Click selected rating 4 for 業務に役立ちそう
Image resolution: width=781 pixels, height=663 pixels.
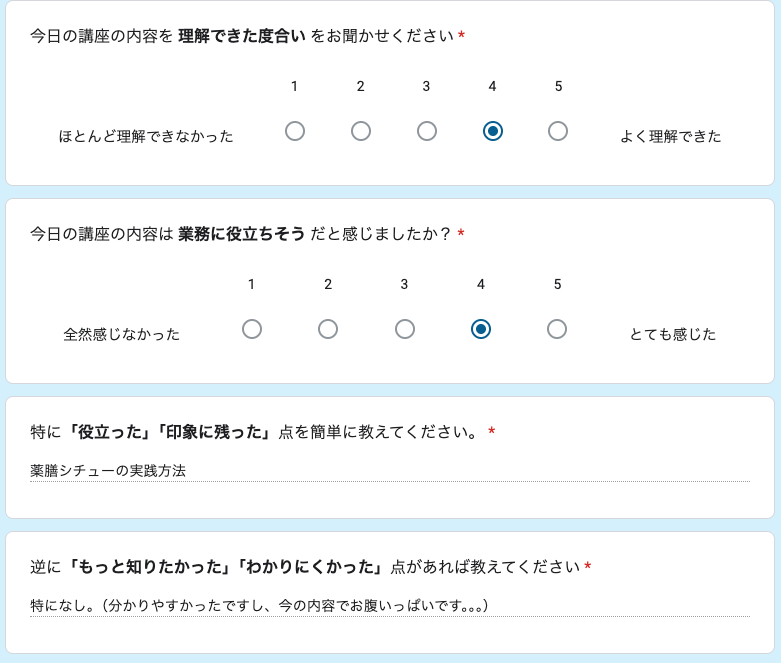click(481, 329)
